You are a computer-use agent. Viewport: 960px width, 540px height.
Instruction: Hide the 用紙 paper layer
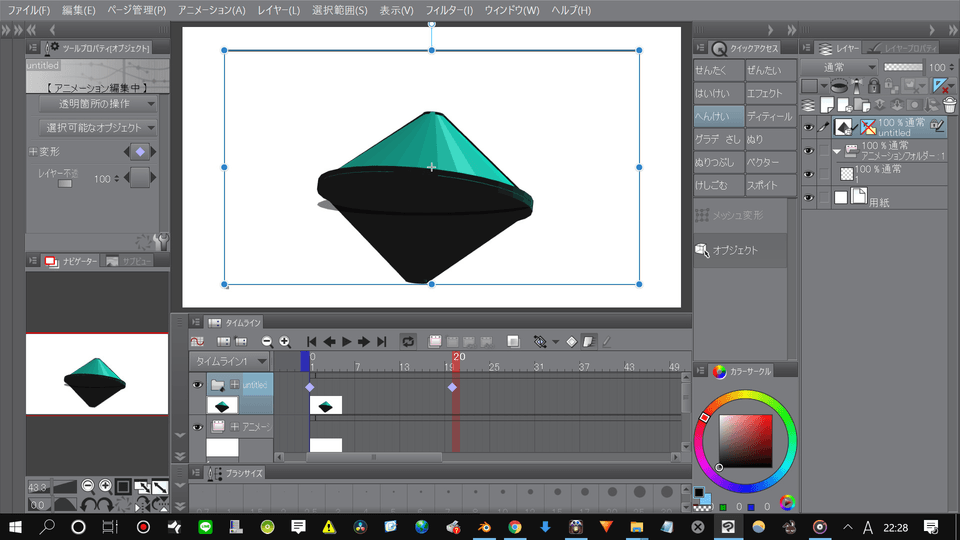tap(809, 198)
